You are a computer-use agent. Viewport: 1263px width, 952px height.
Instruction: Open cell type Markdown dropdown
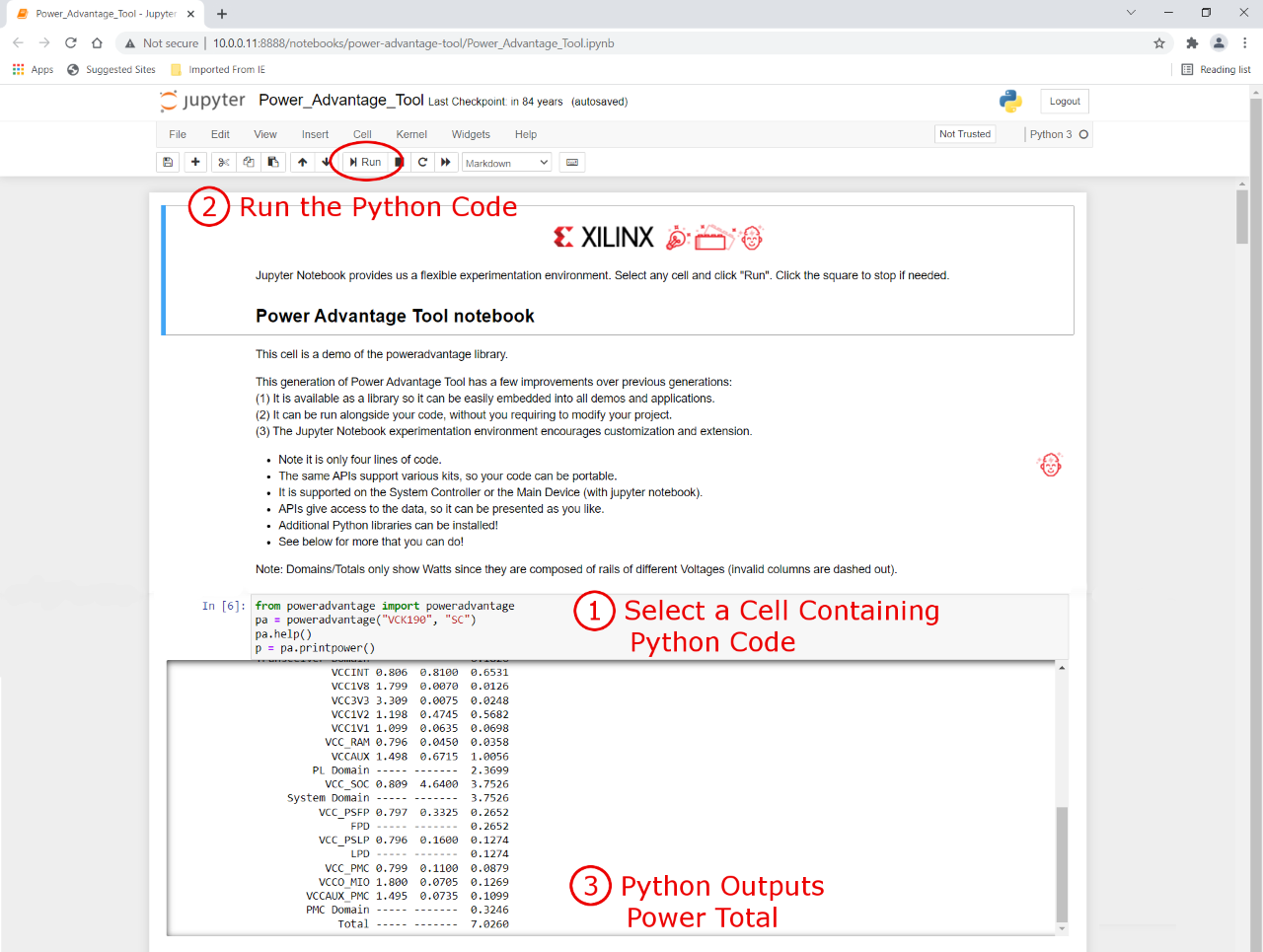507,163
